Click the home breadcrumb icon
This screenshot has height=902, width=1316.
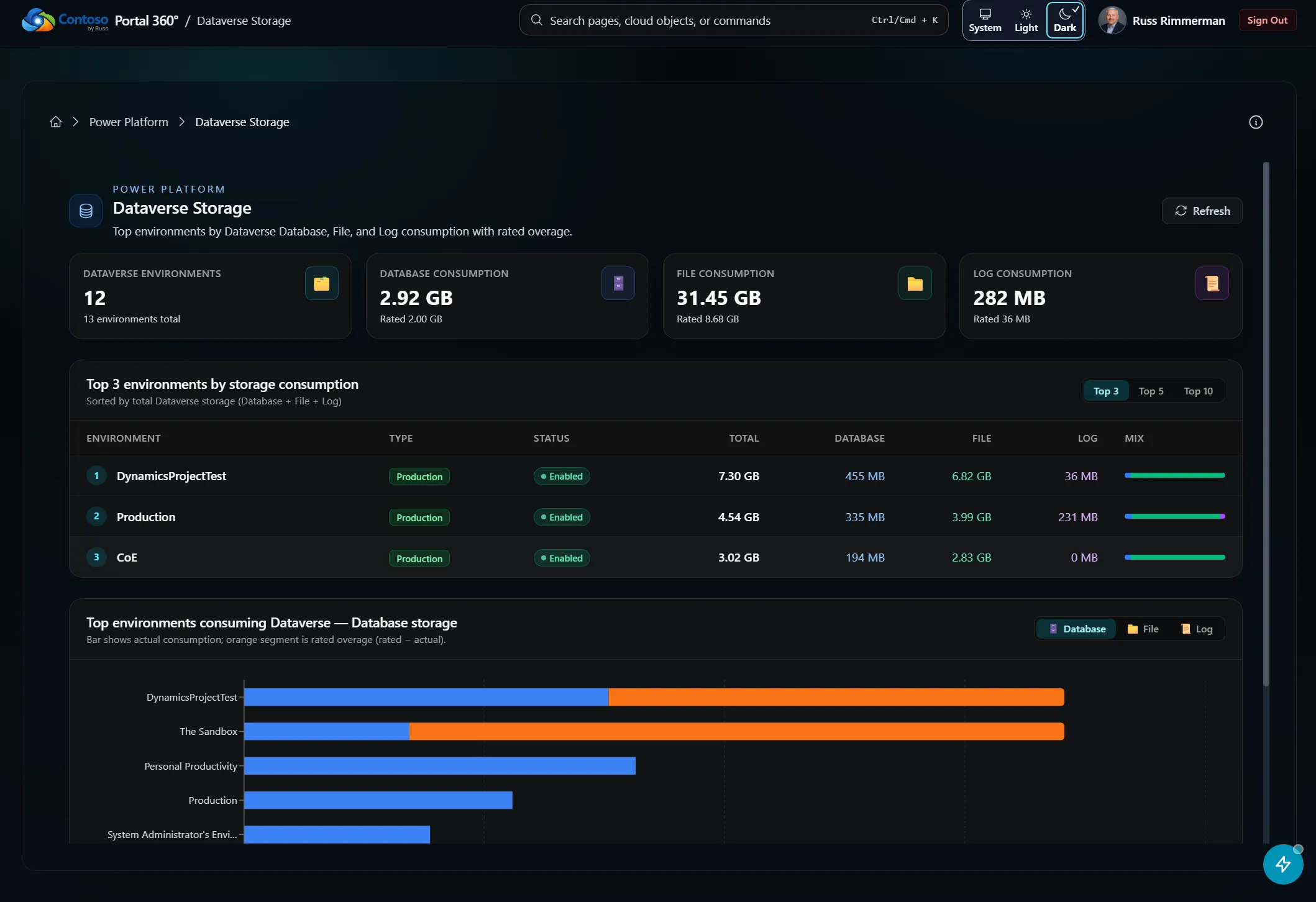coord(56,122)
